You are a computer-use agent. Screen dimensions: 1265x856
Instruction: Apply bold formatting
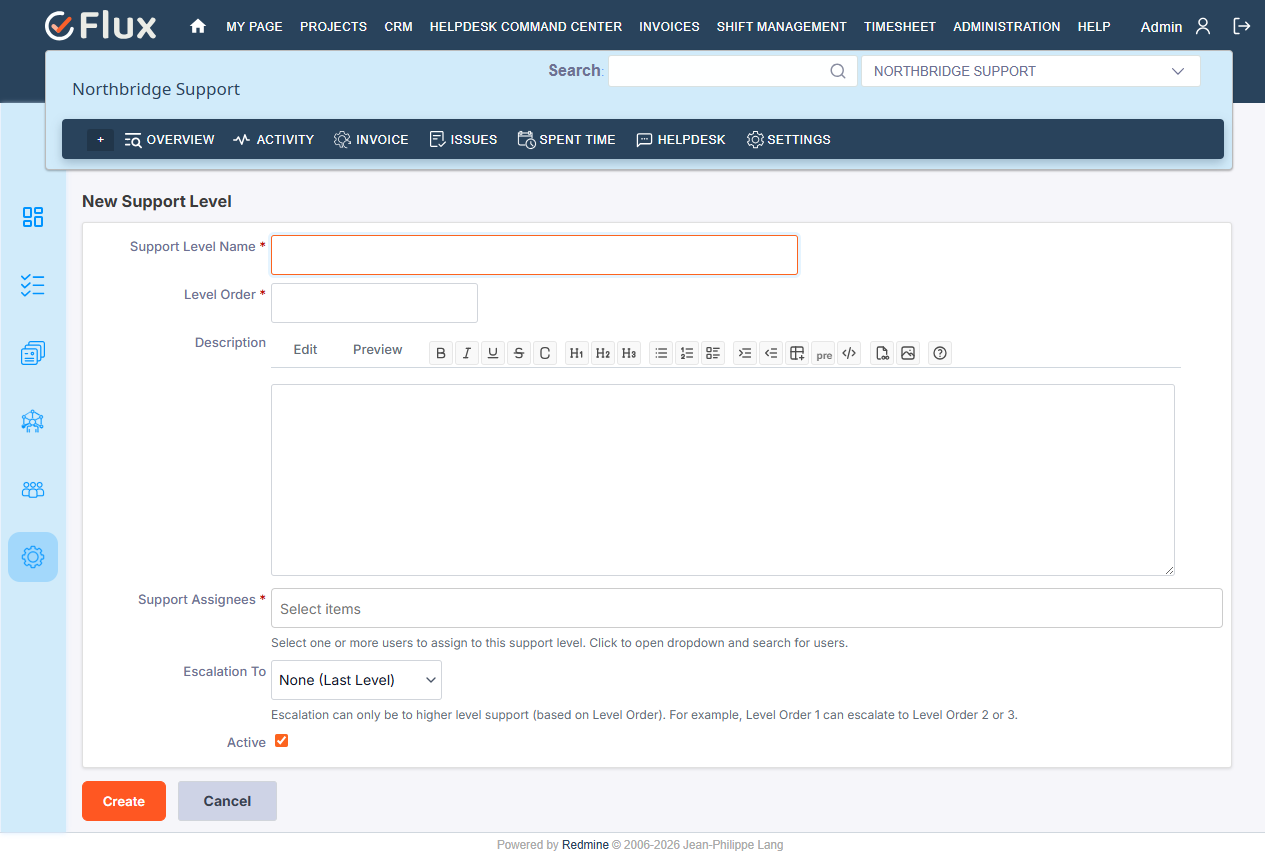[441, 353]
